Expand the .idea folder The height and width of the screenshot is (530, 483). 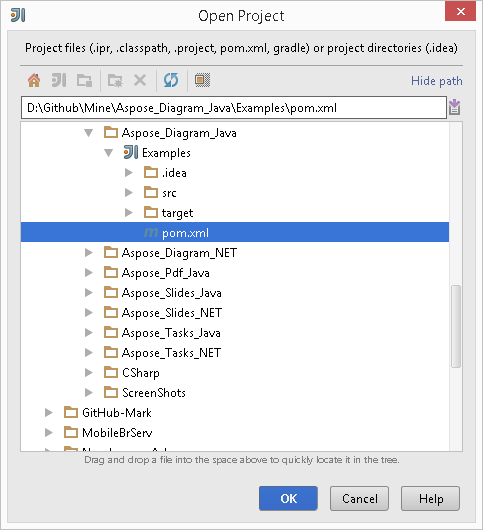pyautogui.click(x=128, y=172)
